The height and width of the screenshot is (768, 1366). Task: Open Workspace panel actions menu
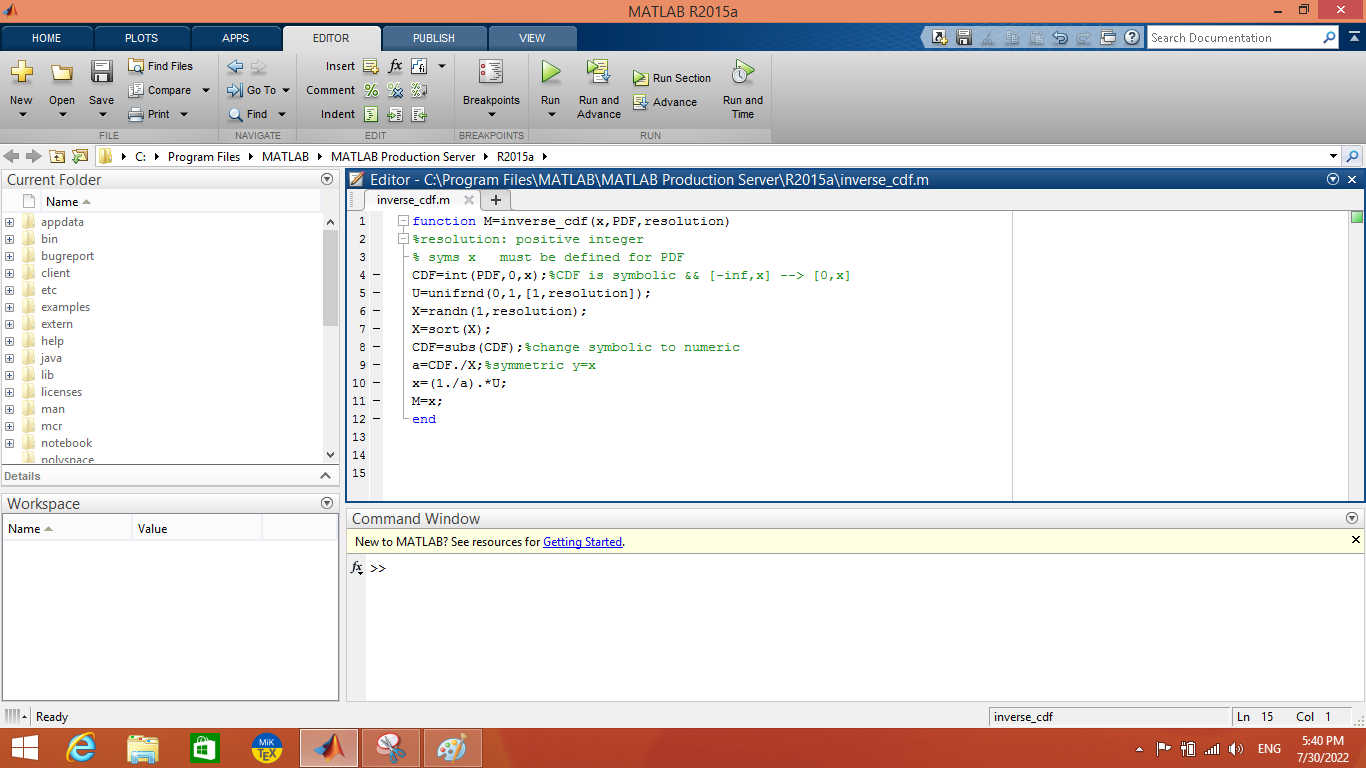pyautogui.click(x=327, y=503)
